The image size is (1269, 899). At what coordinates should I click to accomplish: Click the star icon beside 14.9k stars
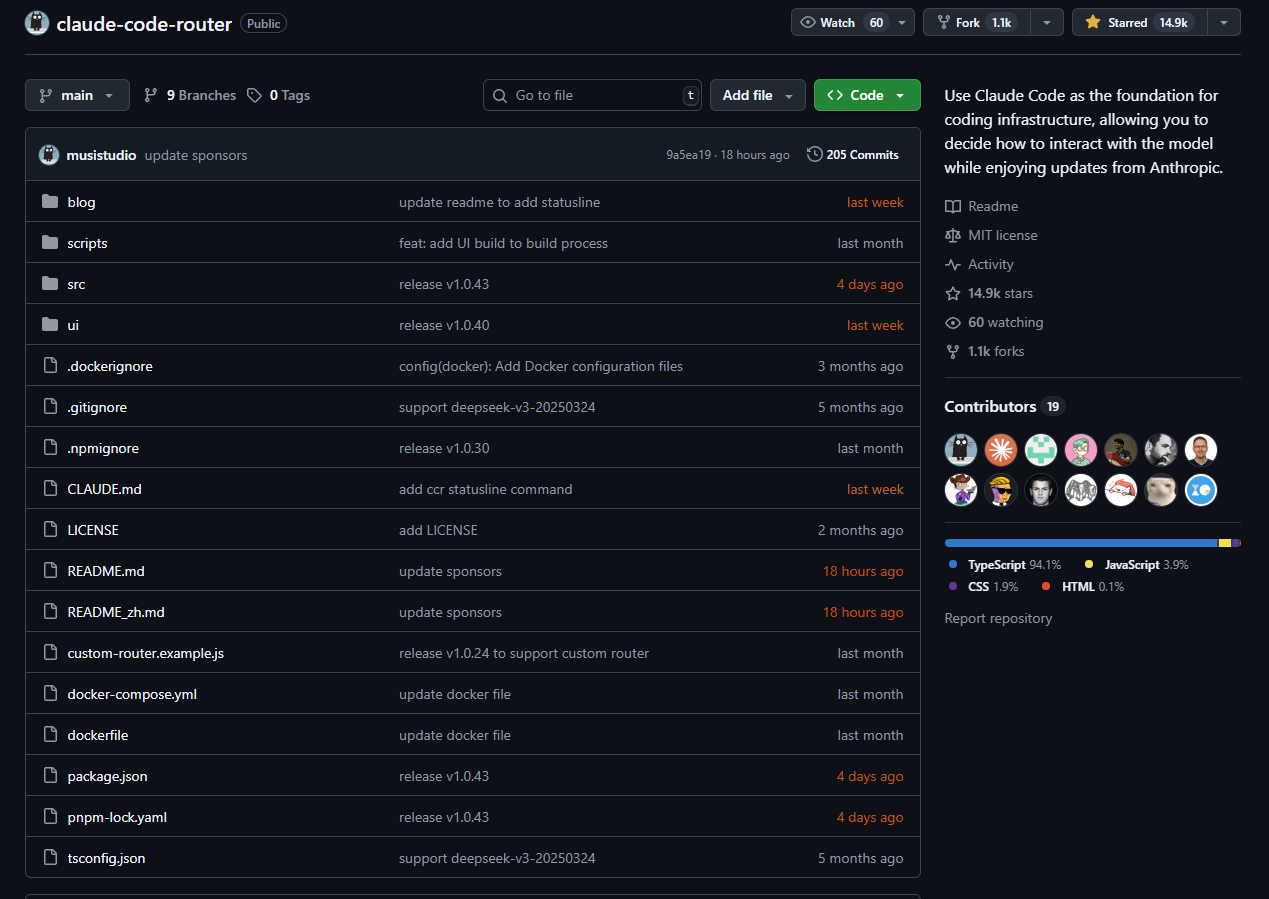coord(952,293)
